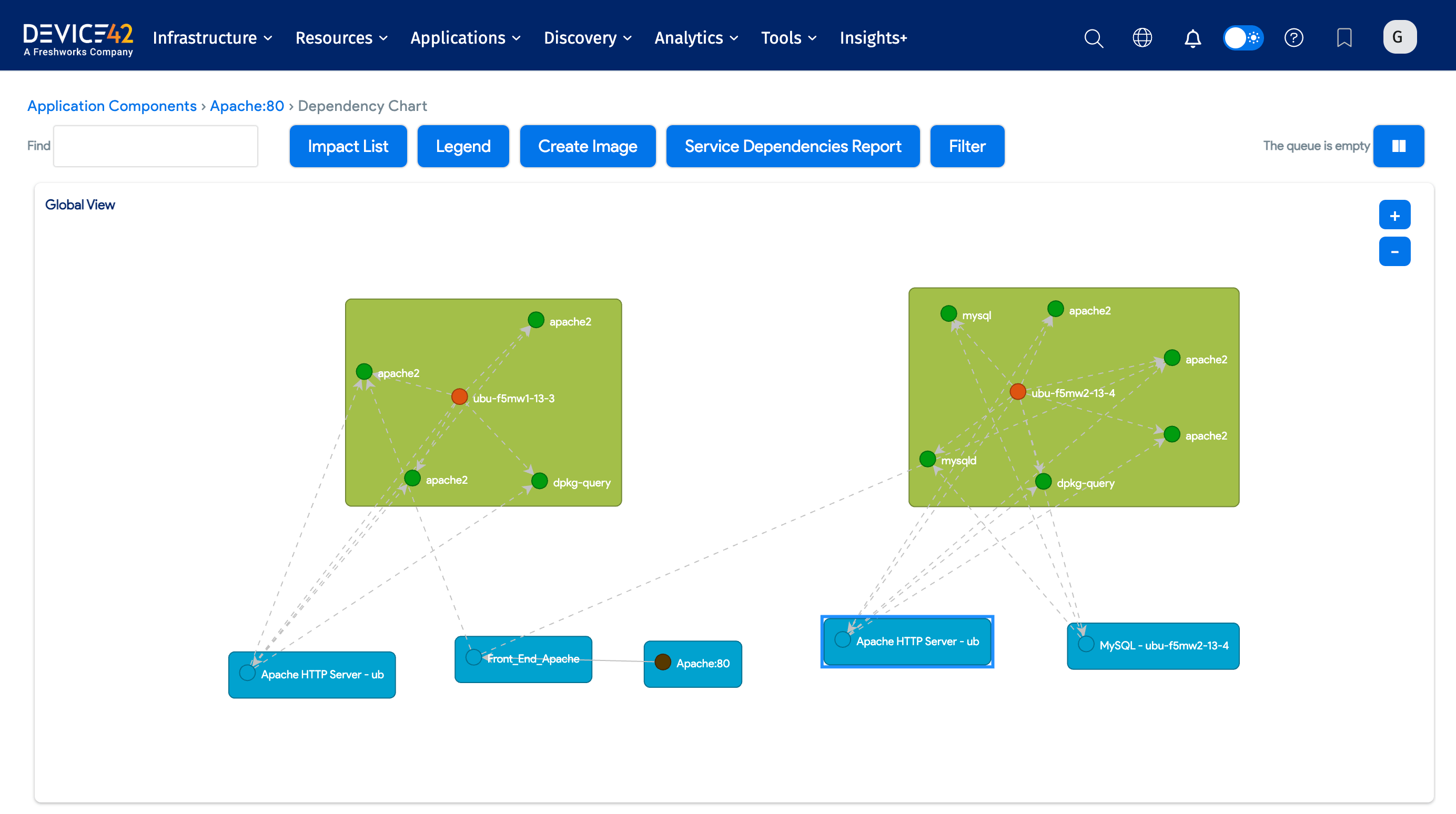The image size is (1456, 814).
Task: Click inside the Find input field
Action: [x=155, y=146]
